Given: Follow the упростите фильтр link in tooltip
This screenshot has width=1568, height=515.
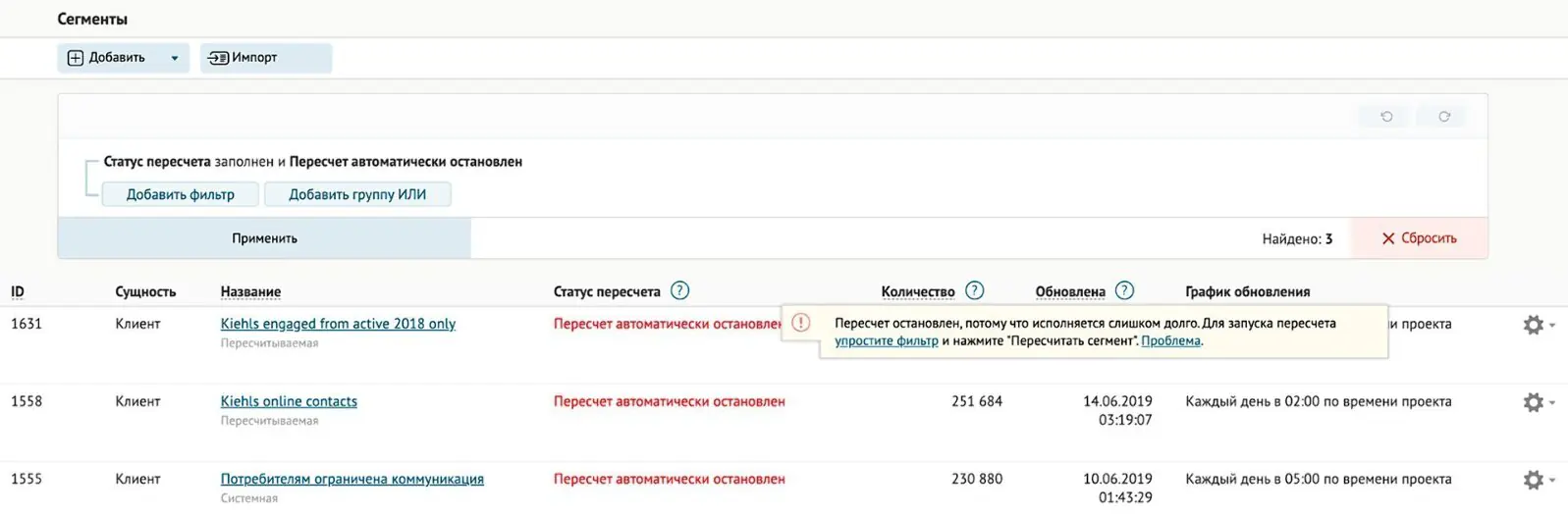Looking at the screenshot, I should tap(887, 341).
